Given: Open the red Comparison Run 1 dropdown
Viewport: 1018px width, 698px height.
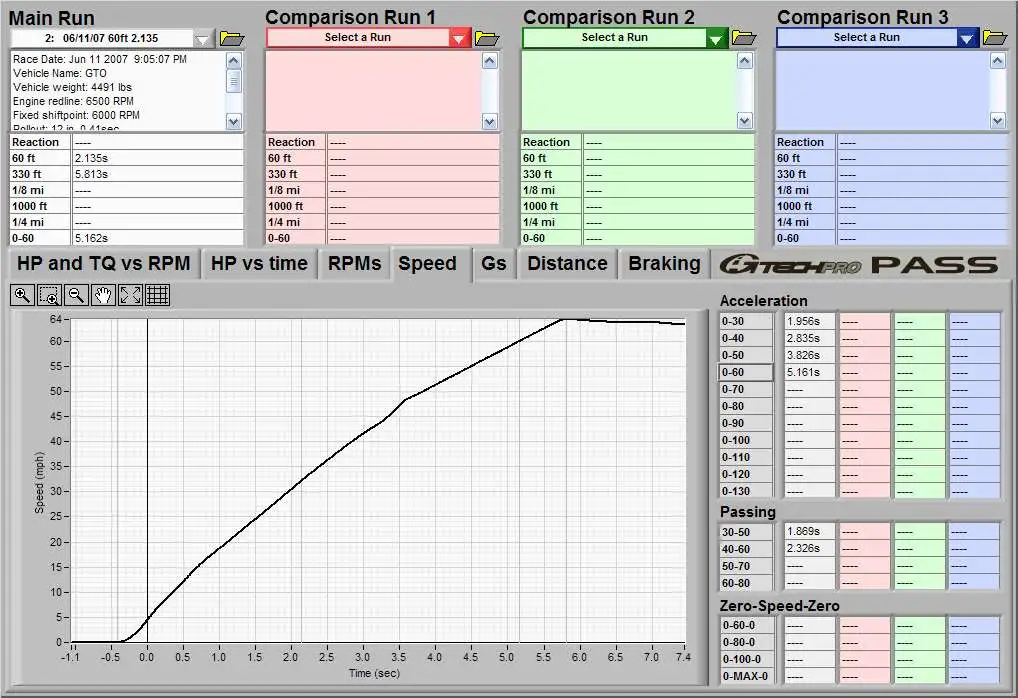Looking at the screenshot, I should [x=459, y=38].
